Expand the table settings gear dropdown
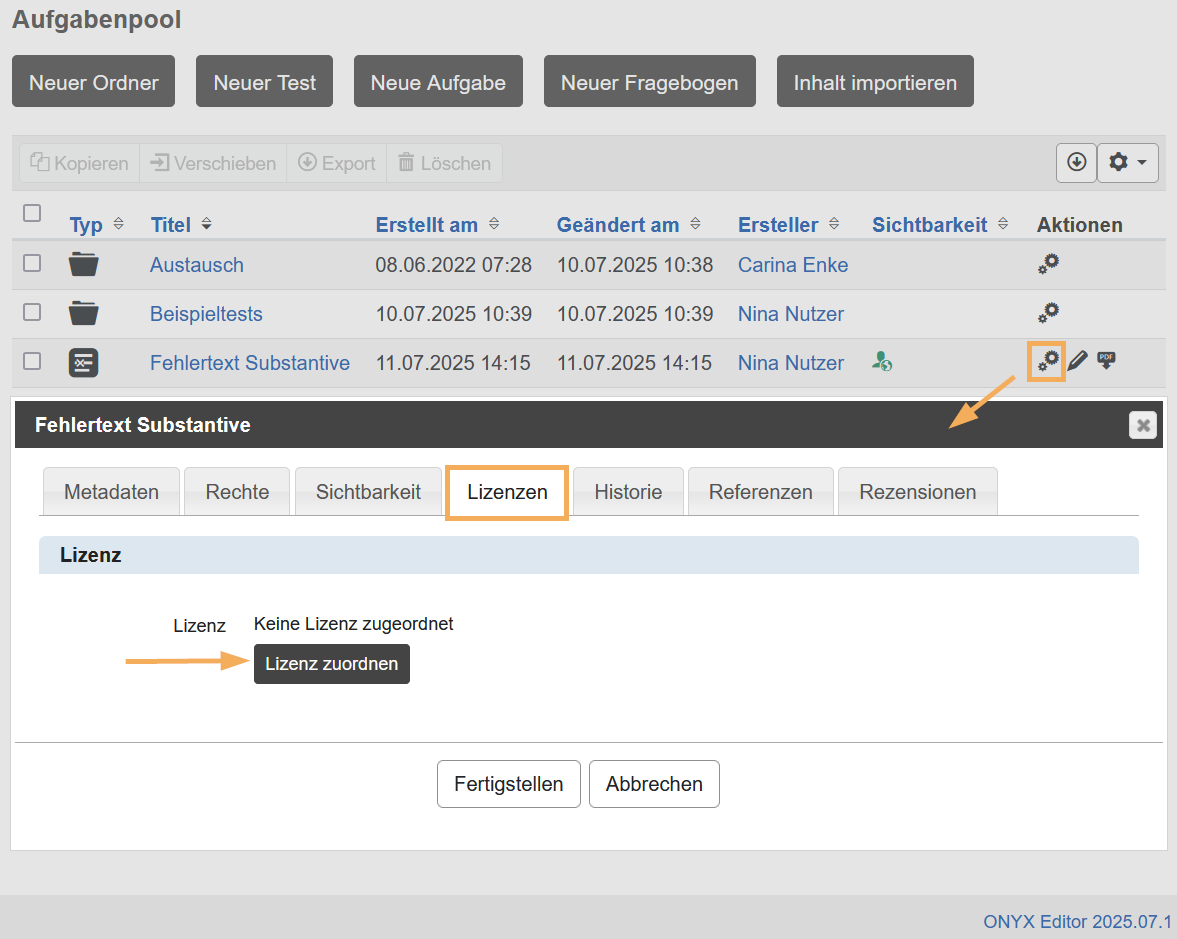The image size is (1177, 939). (x=1127, y=162)
